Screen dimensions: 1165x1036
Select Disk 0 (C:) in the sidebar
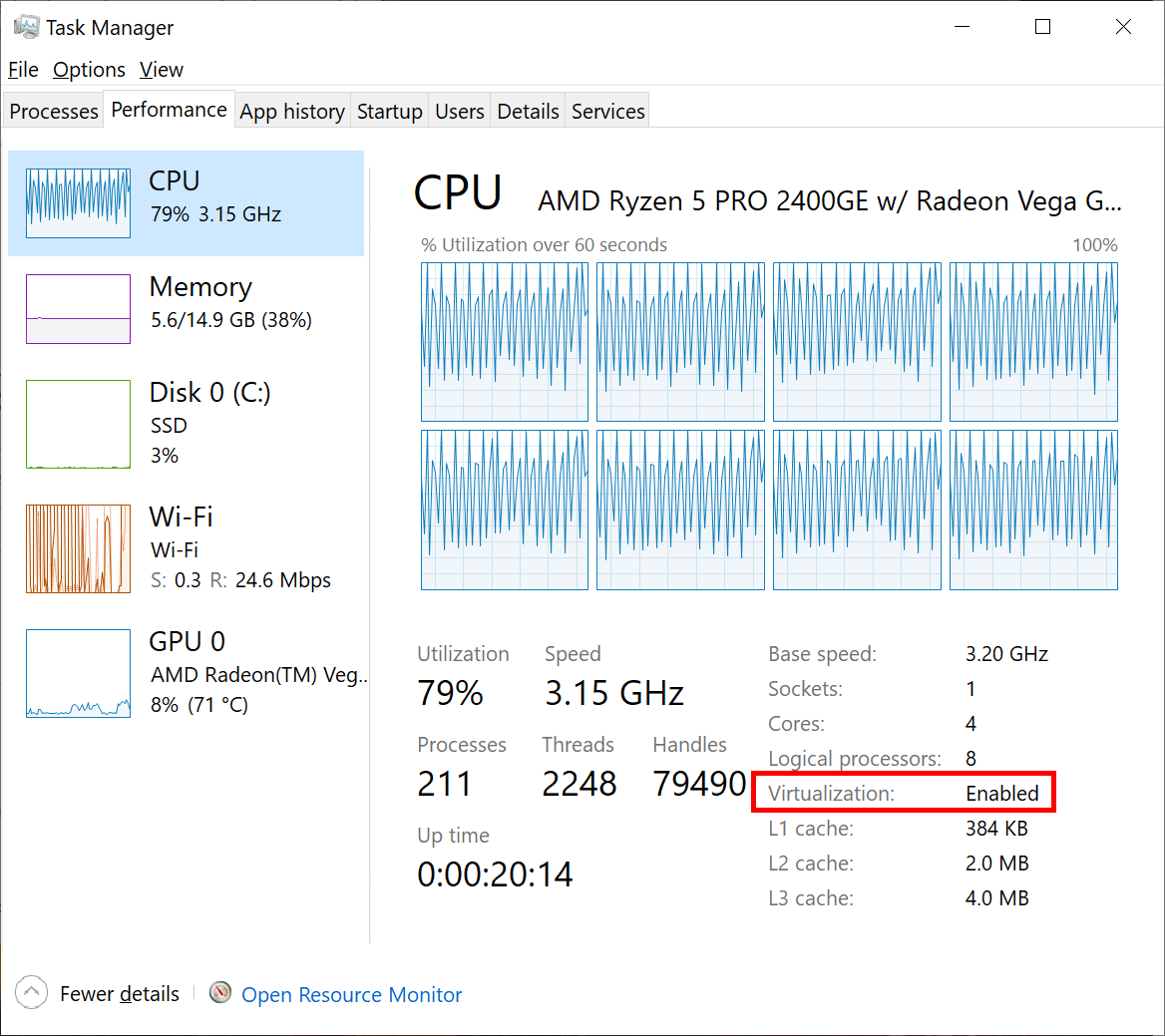(x=186, y=424)
